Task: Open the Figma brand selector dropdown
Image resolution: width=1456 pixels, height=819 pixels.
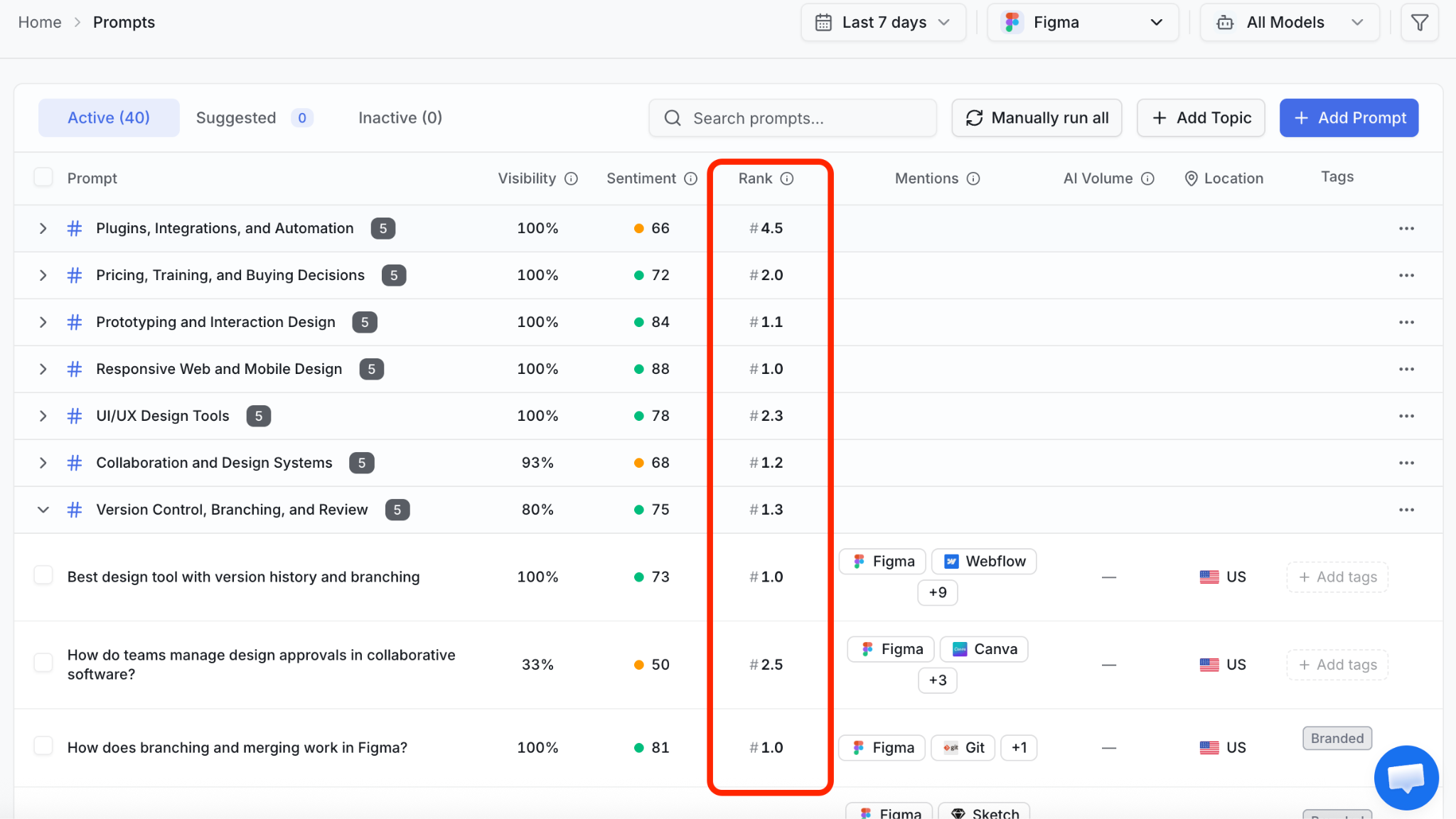Action: (1083, 23)
